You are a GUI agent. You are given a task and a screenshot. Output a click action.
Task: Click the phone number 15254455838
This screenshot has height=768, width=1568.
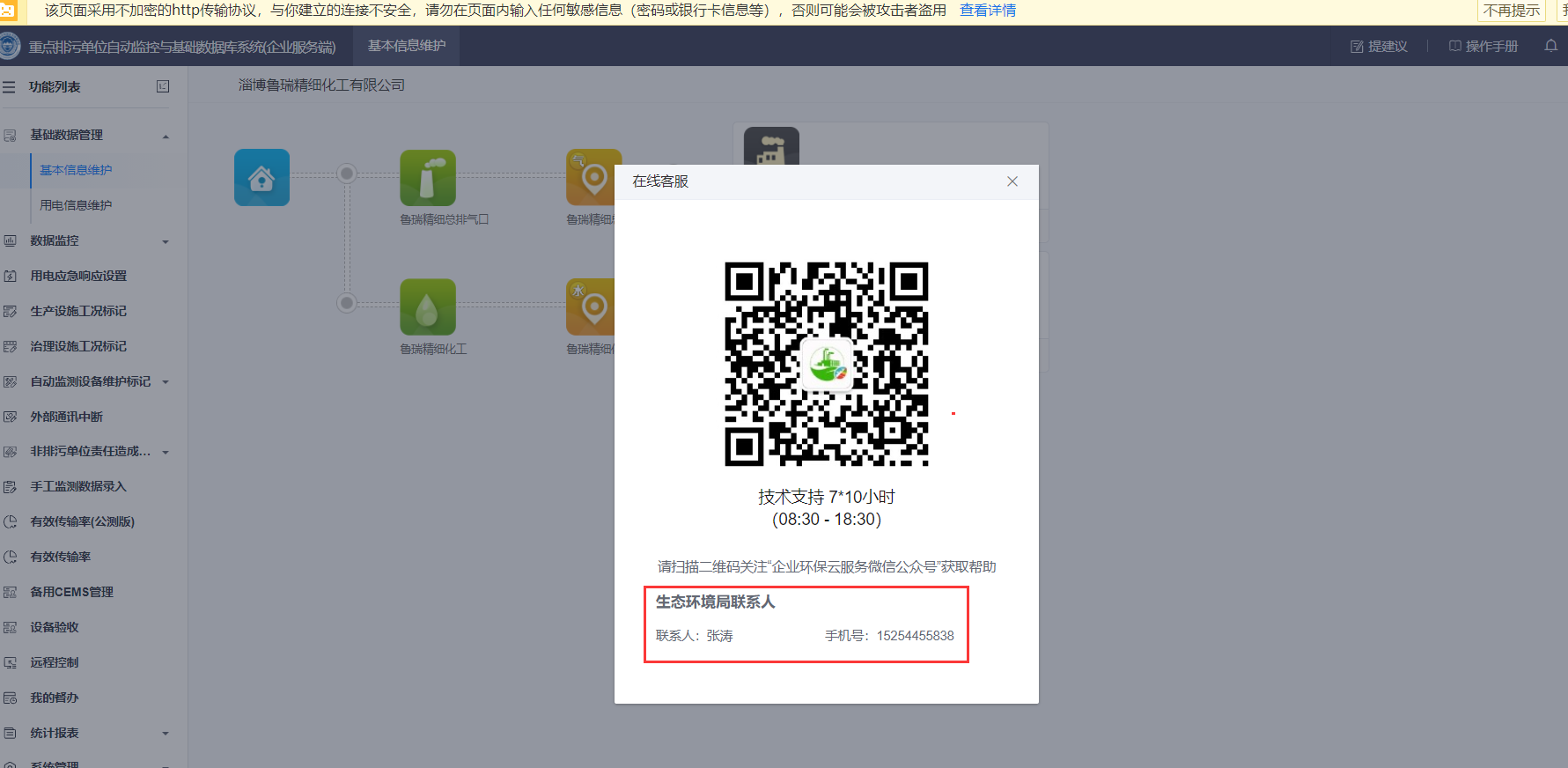[x=915, y=636]
